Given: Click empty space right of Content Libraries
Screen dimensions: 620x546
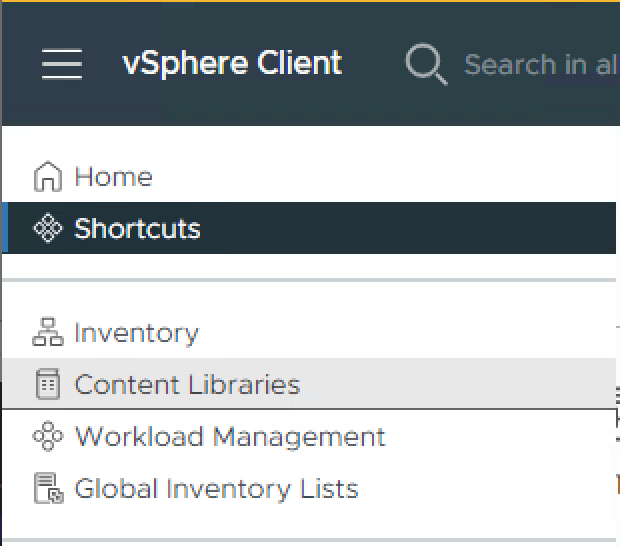Looking at the screenshot, I should coord(460,385).
